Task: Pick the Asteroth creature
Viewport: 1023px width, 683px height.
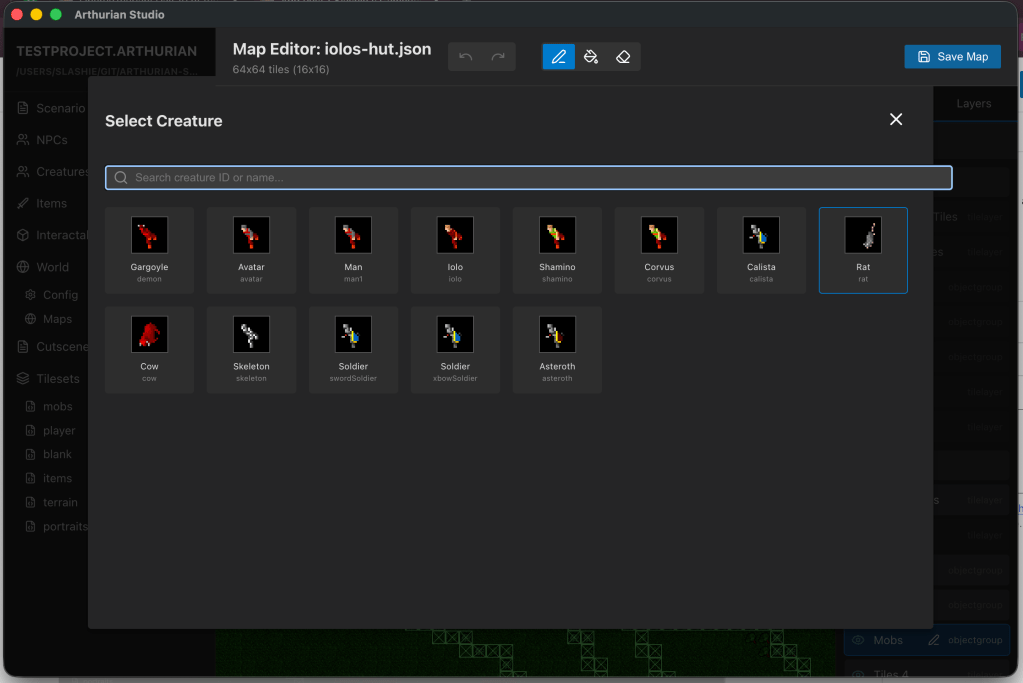Action: [x=557, y=350]
